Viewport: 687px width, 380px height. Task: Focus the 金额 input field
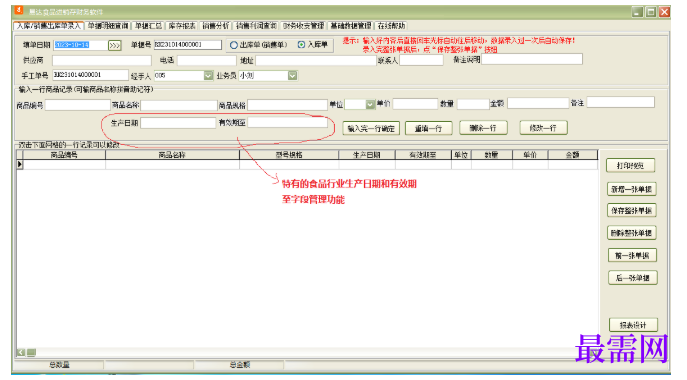coord(538,103)
